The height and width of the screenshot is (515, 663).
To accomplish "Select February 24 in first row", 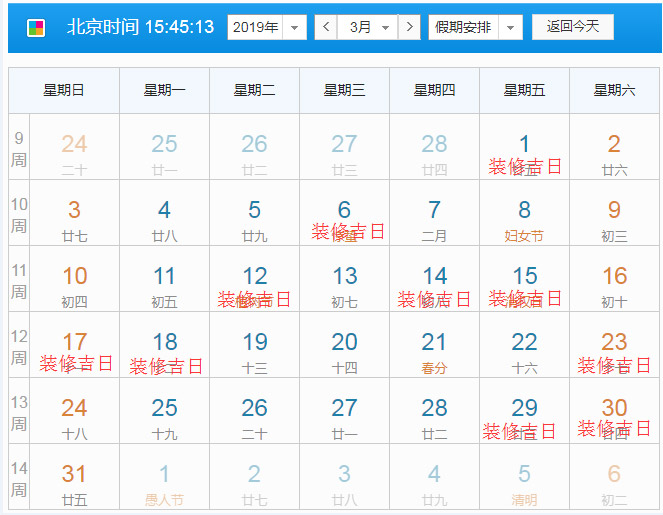I will pyautogui.click(x=74, y=155).
